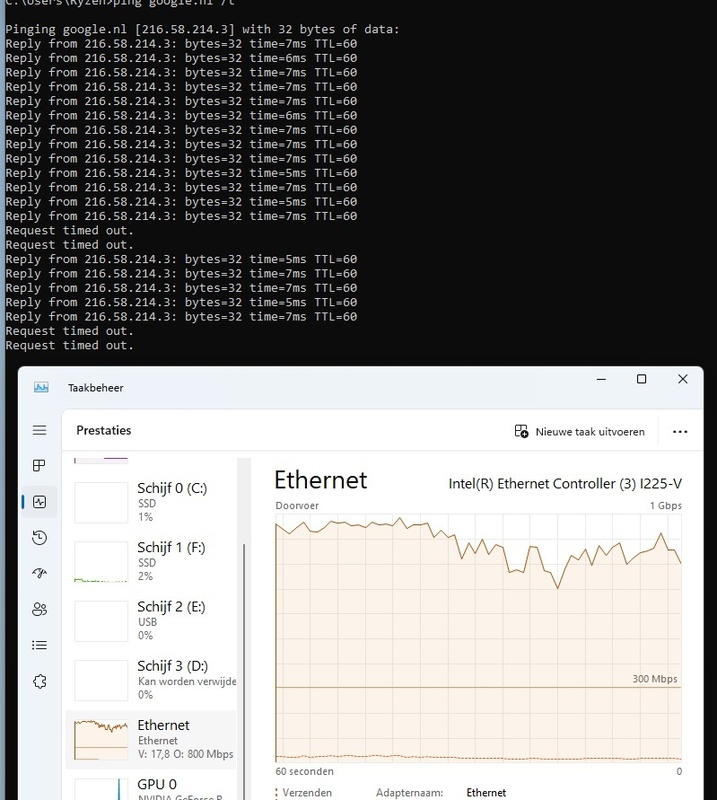Select Schijf 0 (C:) in performance list
This screenshot has width=717, height=800.
pos(152,503)
